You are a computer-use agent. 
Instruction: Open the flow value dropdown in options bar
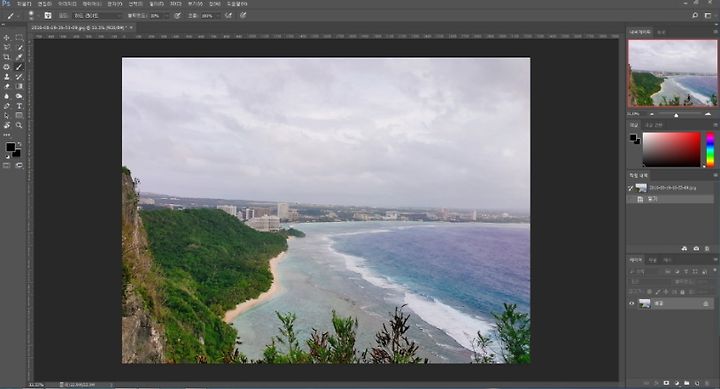point(217,15)
